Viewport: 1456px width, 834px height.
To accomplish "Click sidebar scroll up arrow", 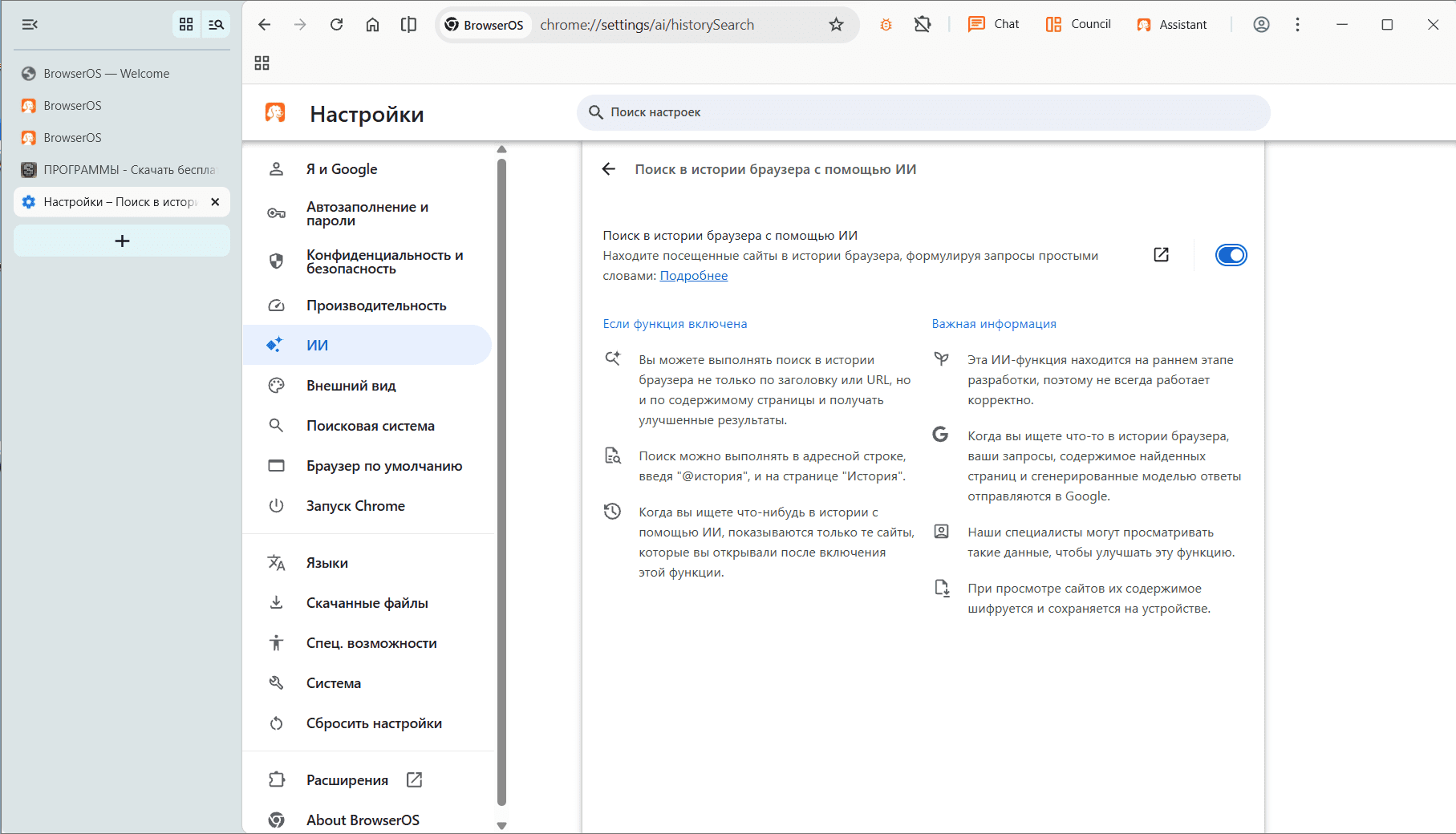I will (502, 149).
